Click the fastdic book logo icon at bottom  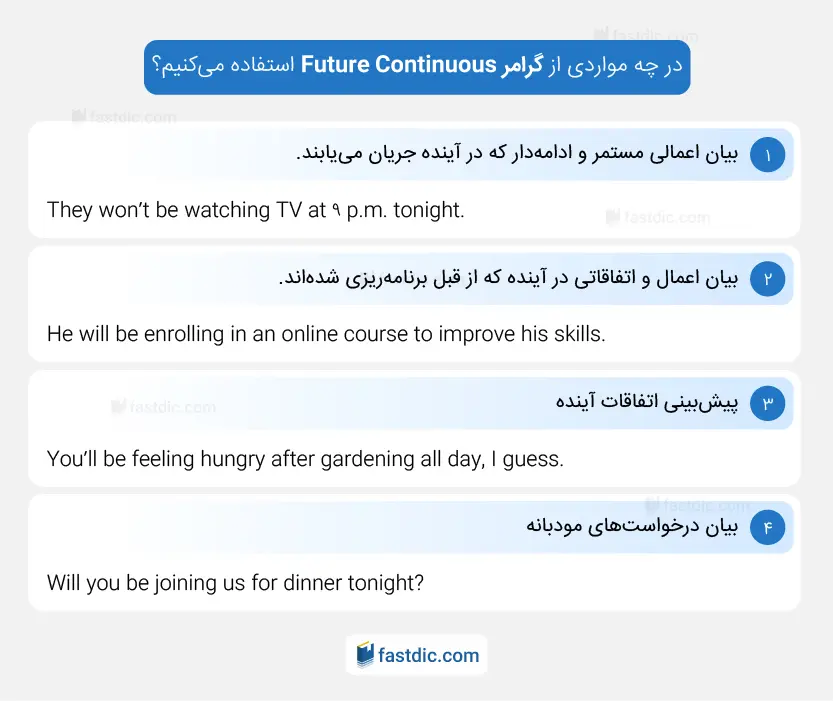(365, 655)
